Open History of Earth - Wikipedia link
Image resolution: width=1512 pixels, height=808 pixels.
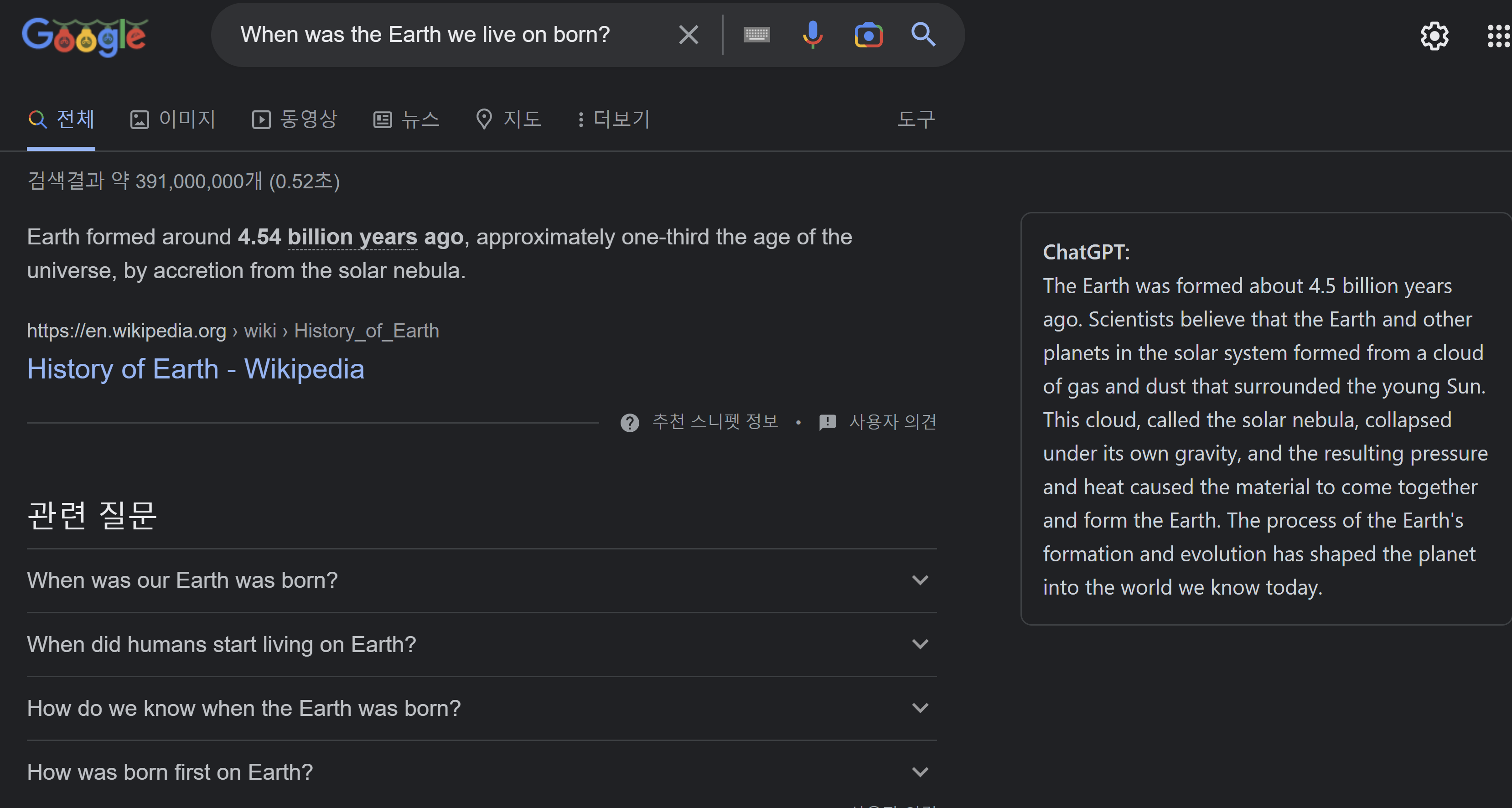point(196,369)
